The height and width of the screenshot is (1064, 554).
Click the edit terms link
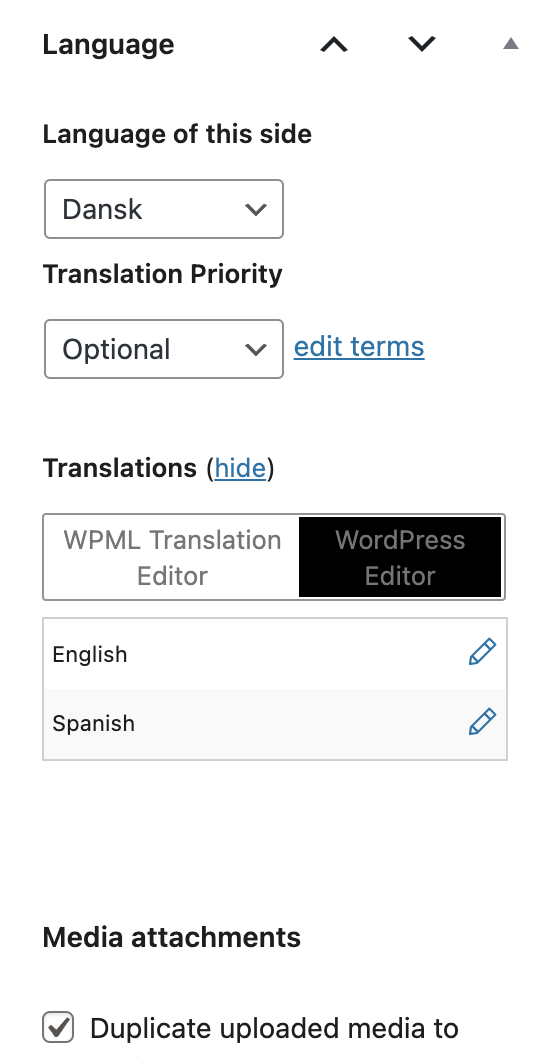tap(359, 347)
